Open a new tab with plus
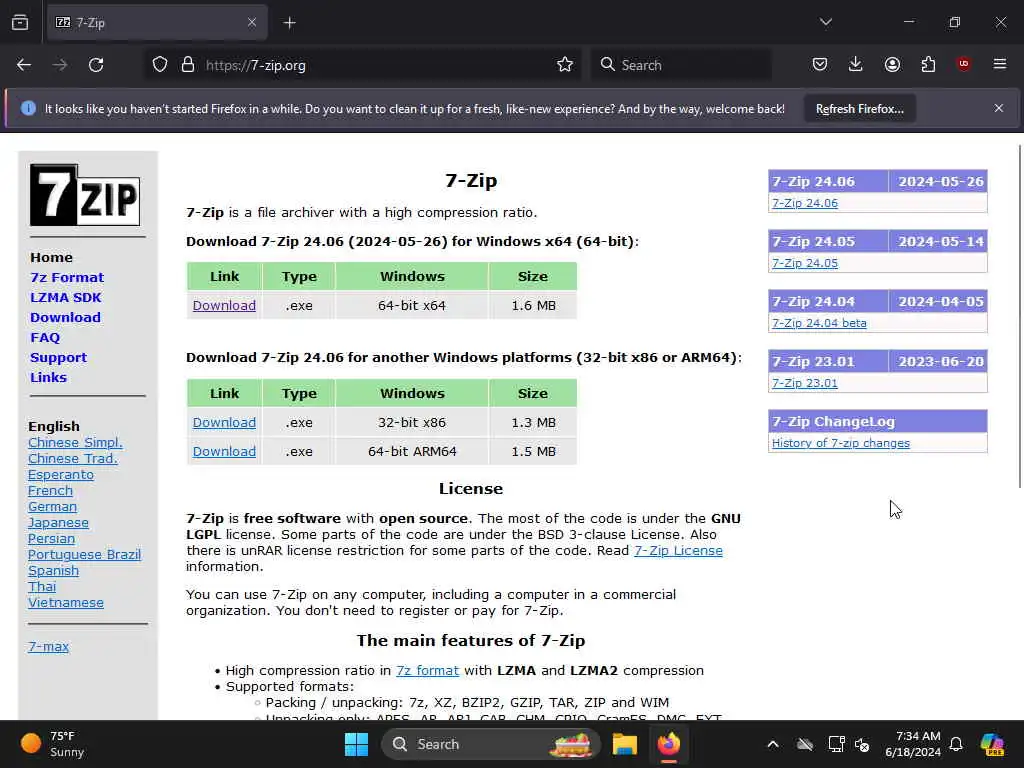 (x=290, y=23)
